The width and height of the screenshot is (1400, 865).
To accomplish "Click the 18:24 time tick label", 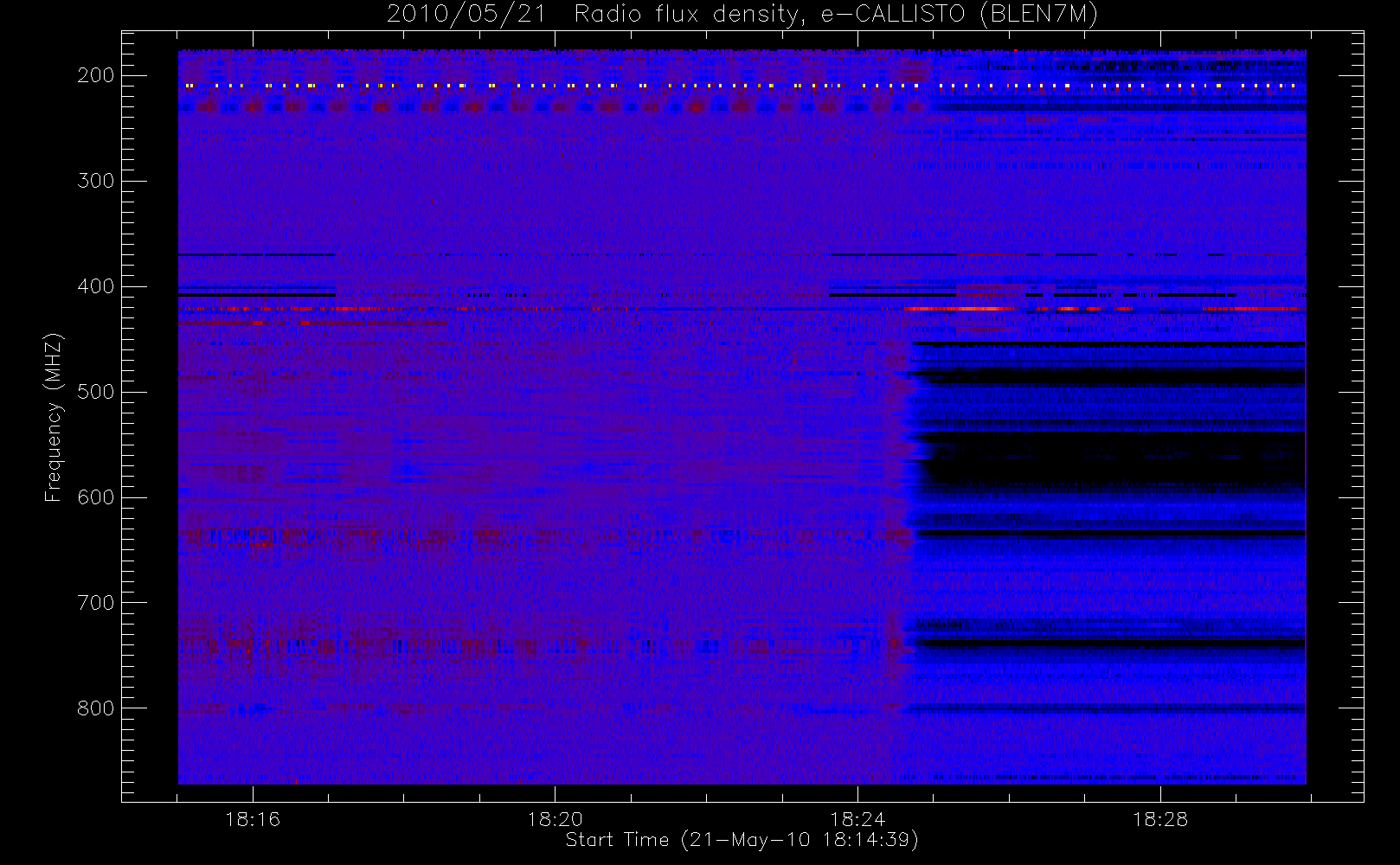I will (x=857, y=819).
